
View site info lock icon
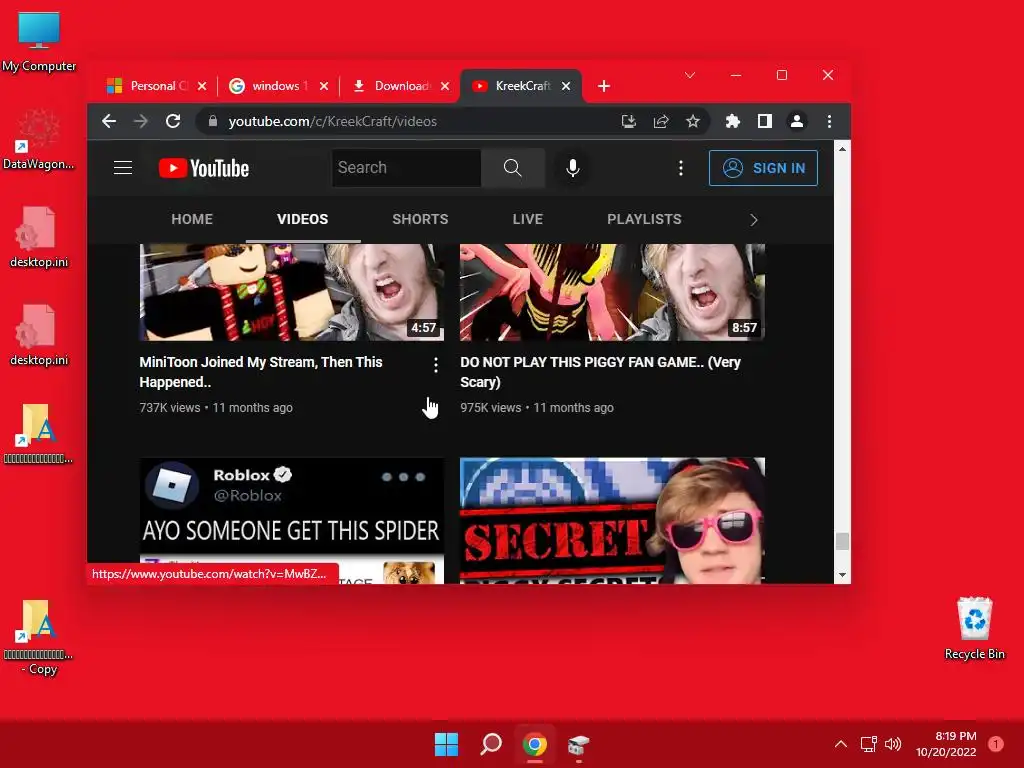click(x=212, y=121)
